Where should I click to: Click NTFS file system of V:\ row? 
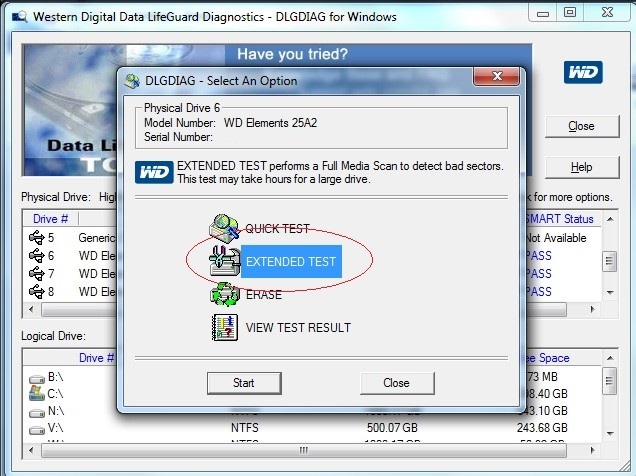245,428
